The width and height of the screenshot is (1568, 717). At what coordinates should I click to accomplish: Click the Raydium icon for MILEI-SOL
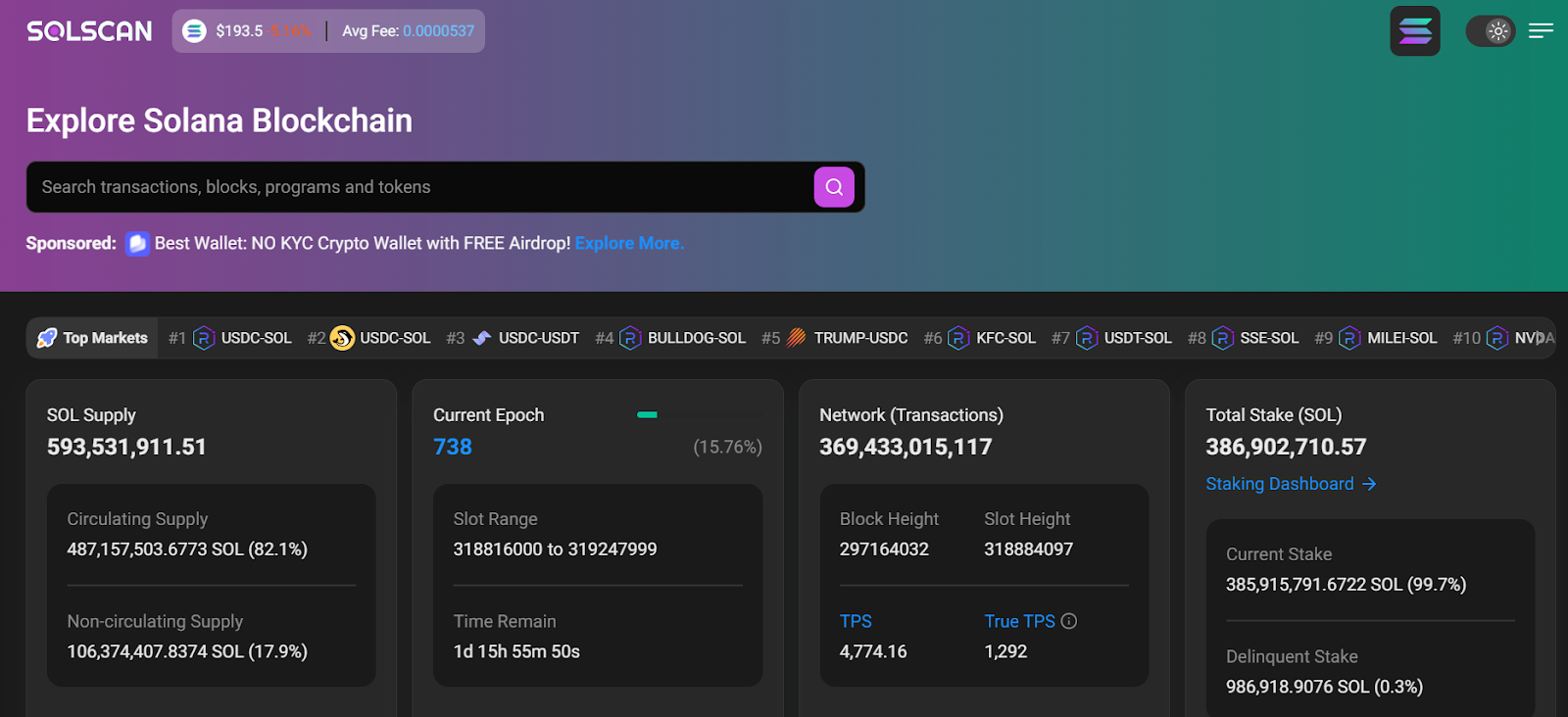pyautogui.click(x=1349, y=338)
